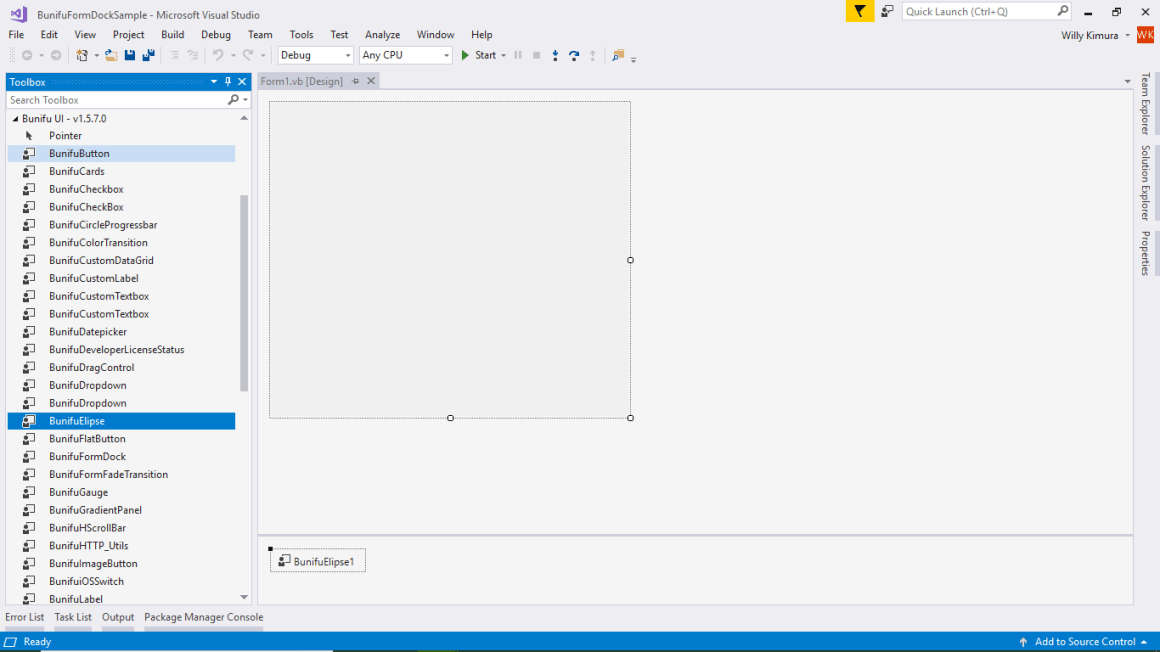Switch to the Error List tab
This screenshot has width=1160, height=652.
click(x=24, y=617)
